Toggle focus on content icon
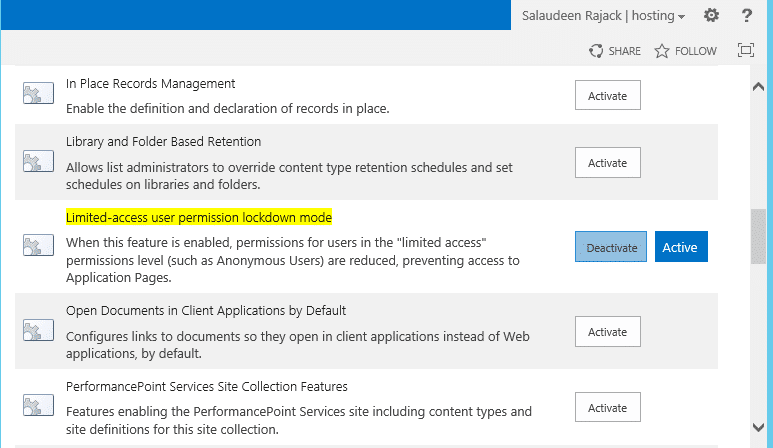This screenshot has width=773, height=448. point(745,50)
